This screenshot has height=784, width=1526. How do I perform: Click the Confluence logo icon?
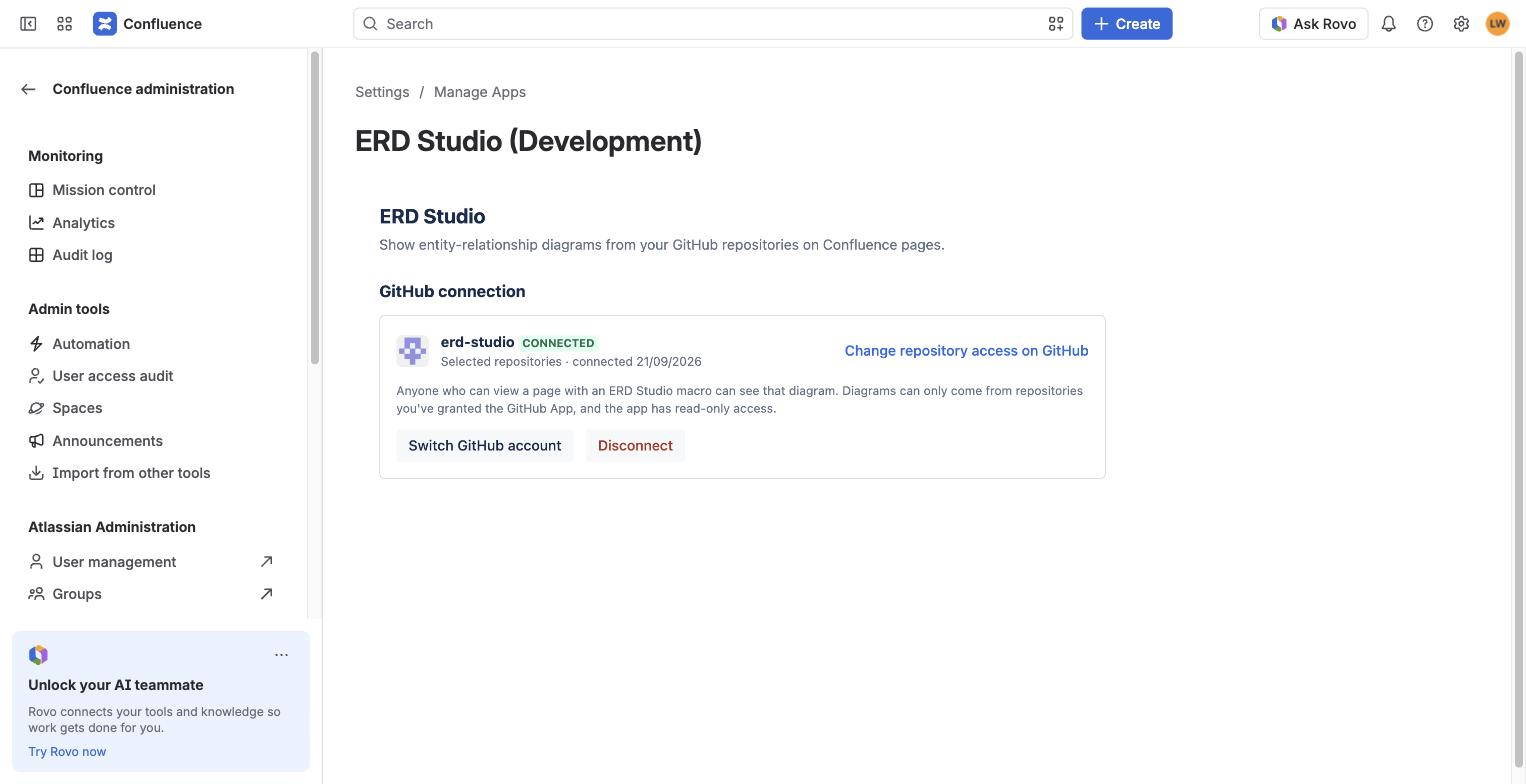(105, 24)
